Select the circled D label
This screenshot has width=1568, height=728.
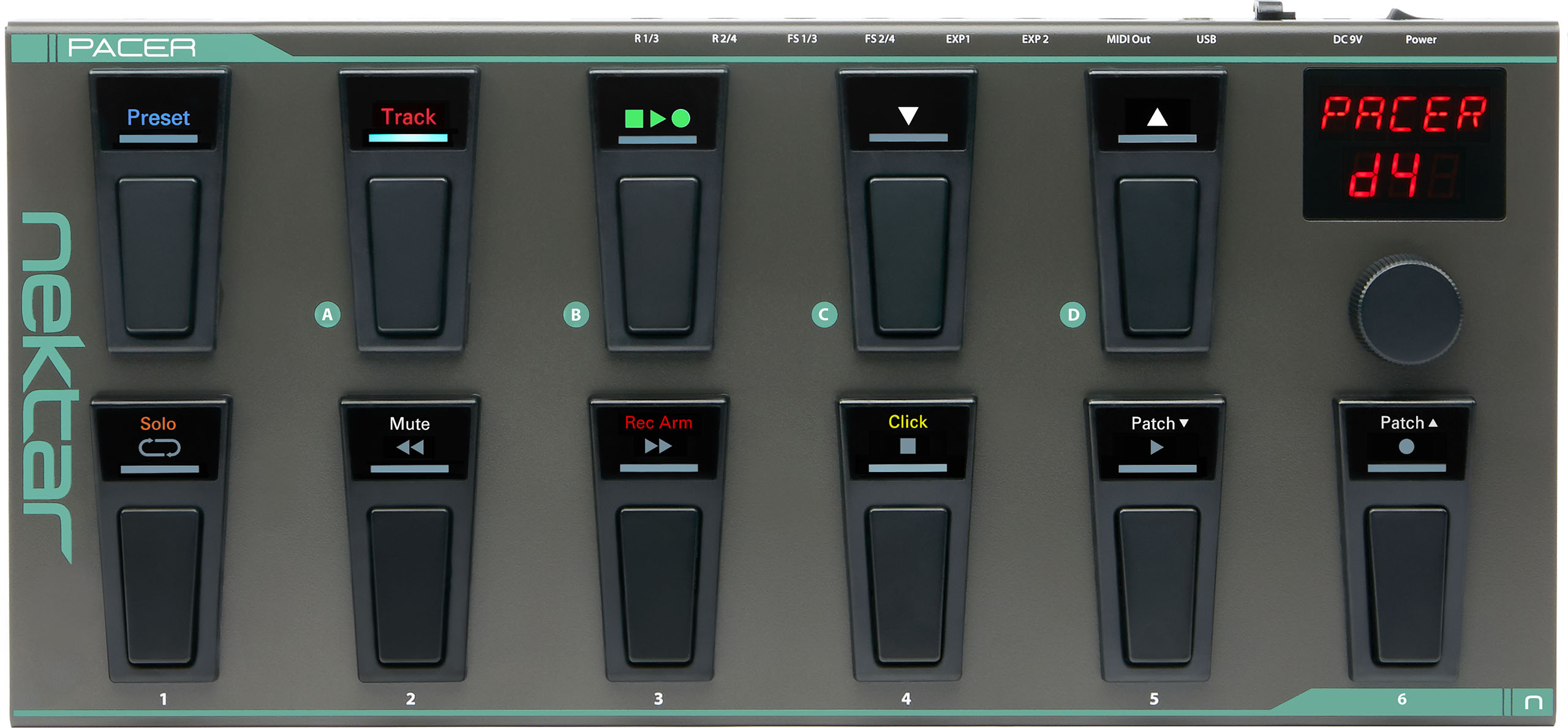point(1073,315)
